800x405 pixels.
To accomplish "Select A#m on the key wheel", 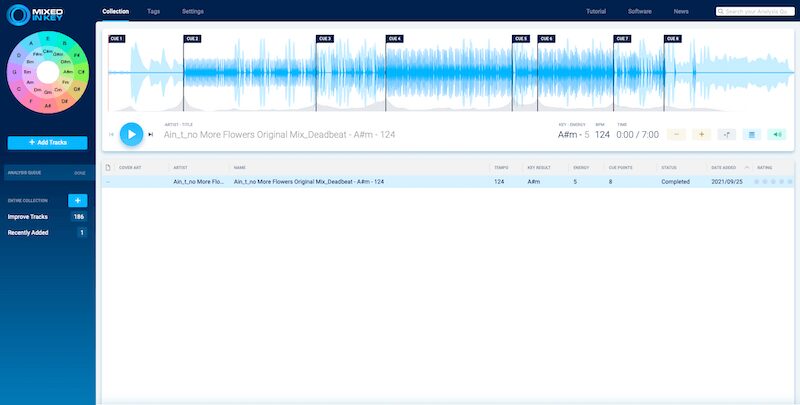I will (x=68, y=72).
